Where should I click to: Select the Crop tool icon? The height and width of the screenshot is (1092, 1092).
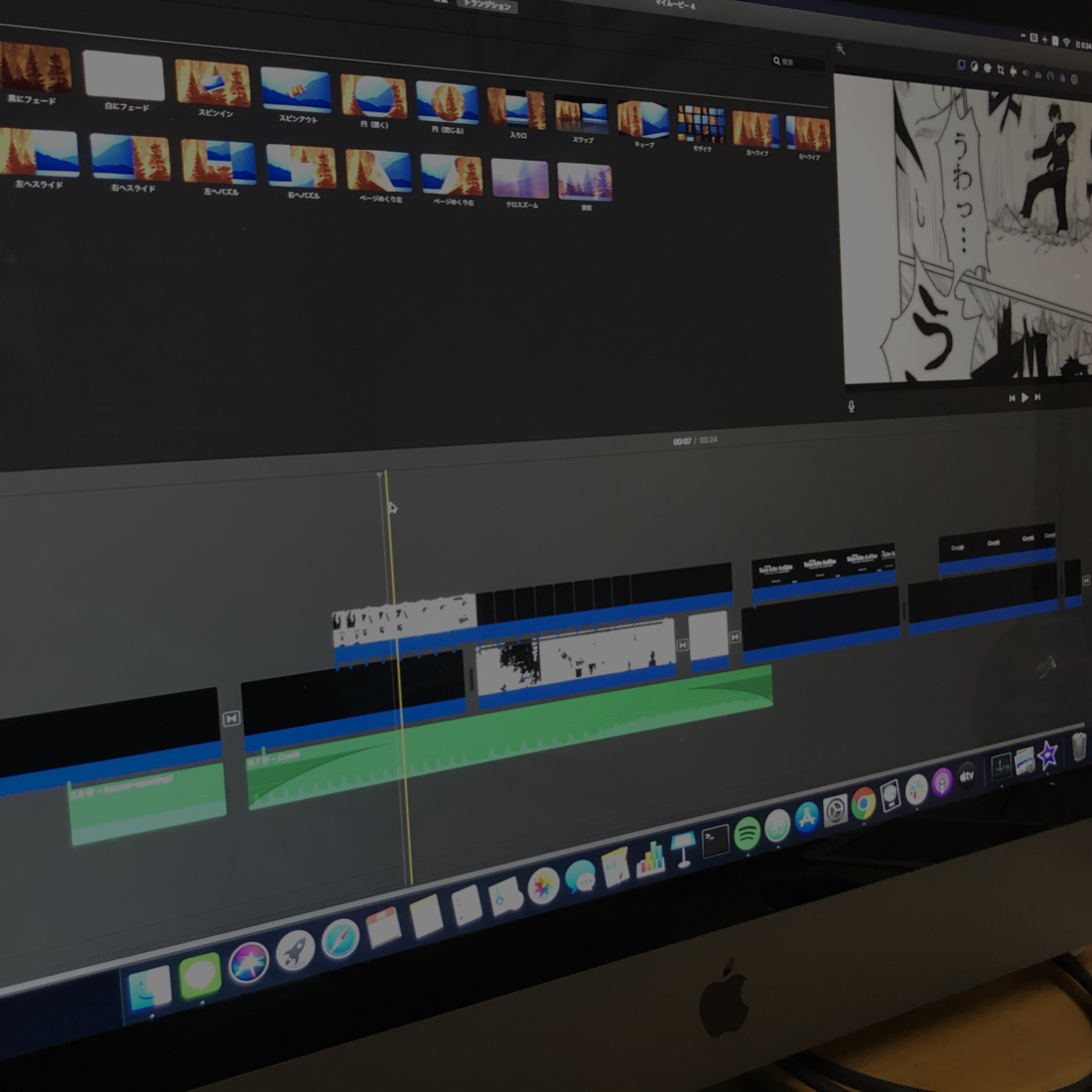tap(1001, 69)
